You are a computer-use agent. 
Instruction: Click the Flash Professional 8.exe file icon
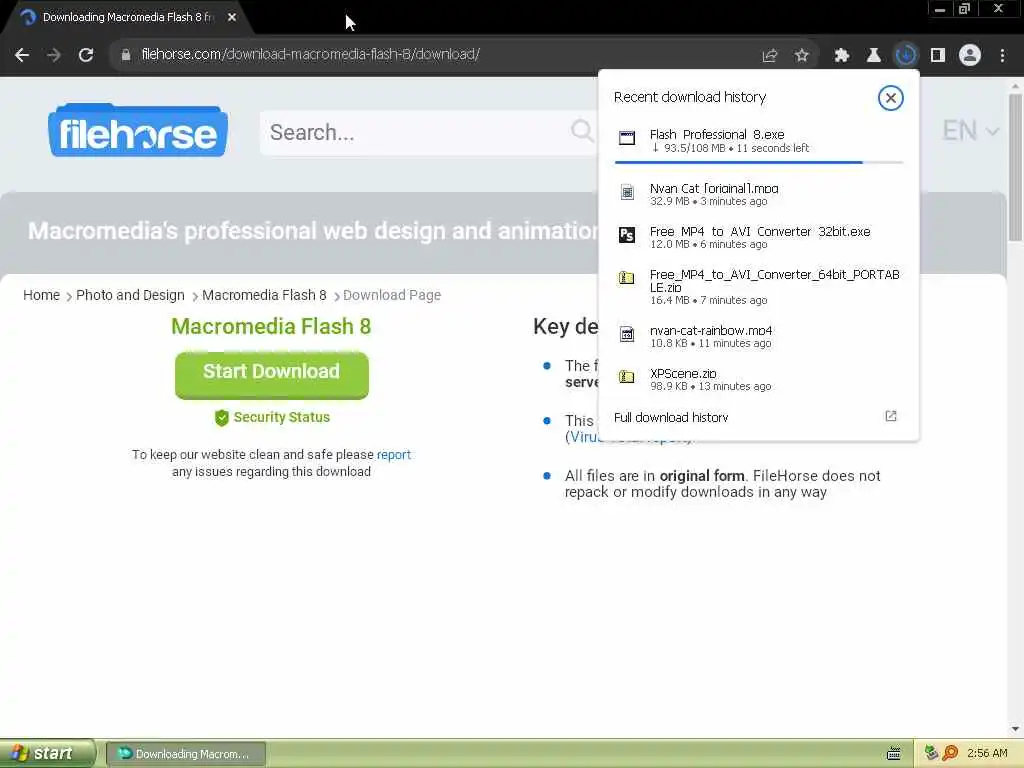tap(627, 138)
